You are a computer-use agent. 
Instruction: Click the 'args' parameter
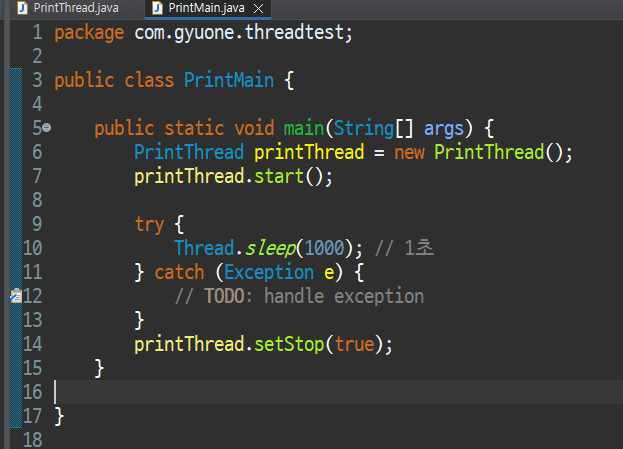tap(444, 130)
